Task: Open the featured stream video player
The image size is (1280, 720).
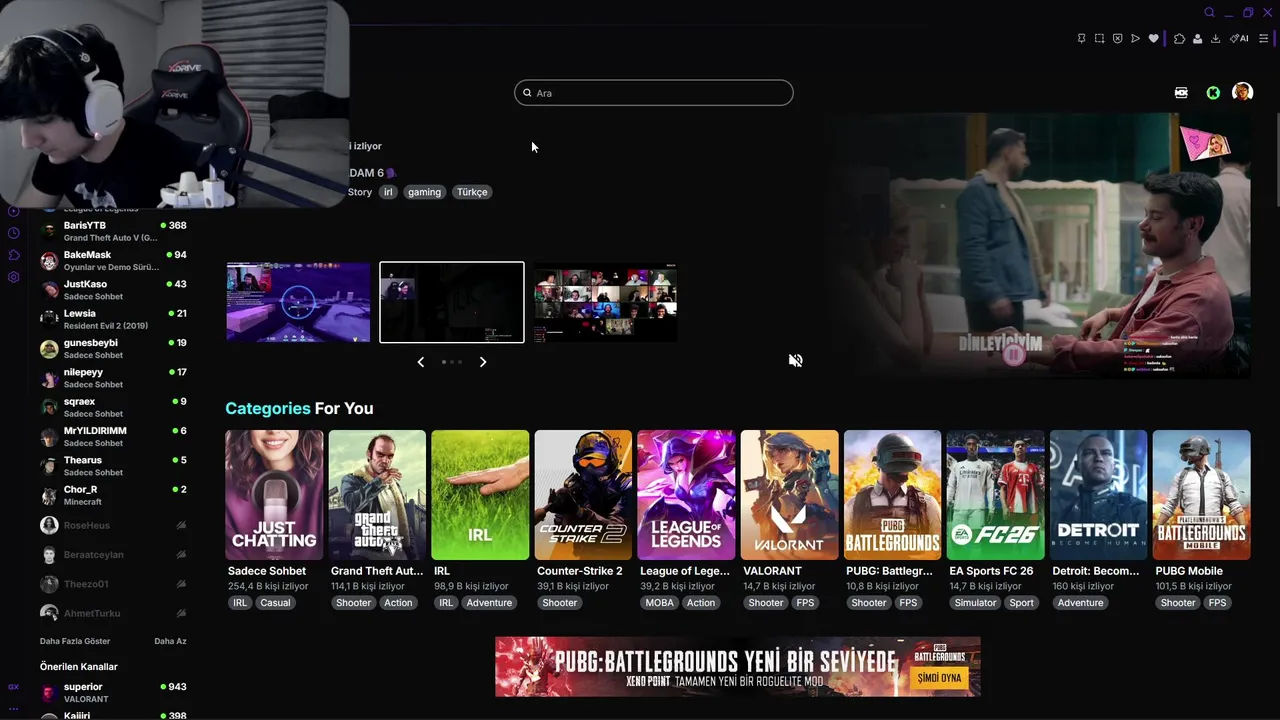Action: 1040,246
